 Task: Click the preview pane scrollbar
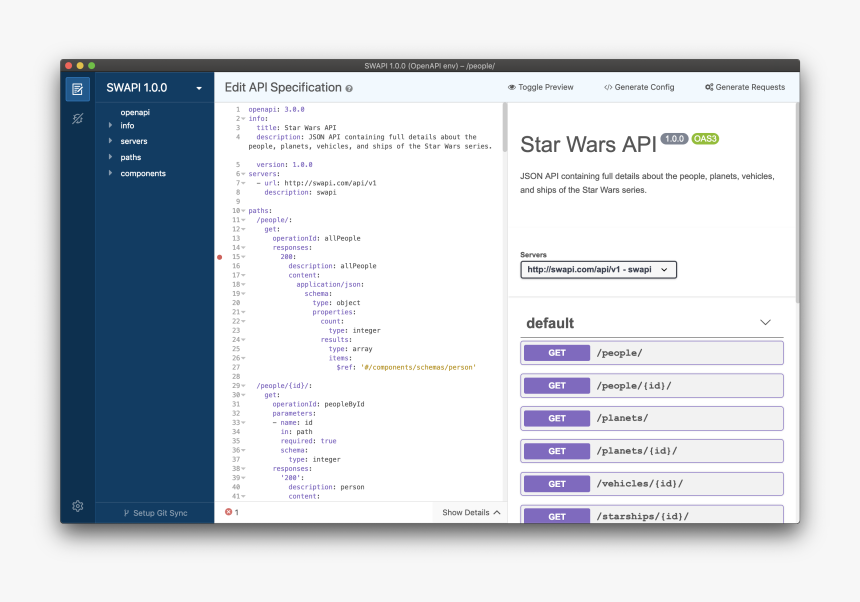tap(797, 203)
